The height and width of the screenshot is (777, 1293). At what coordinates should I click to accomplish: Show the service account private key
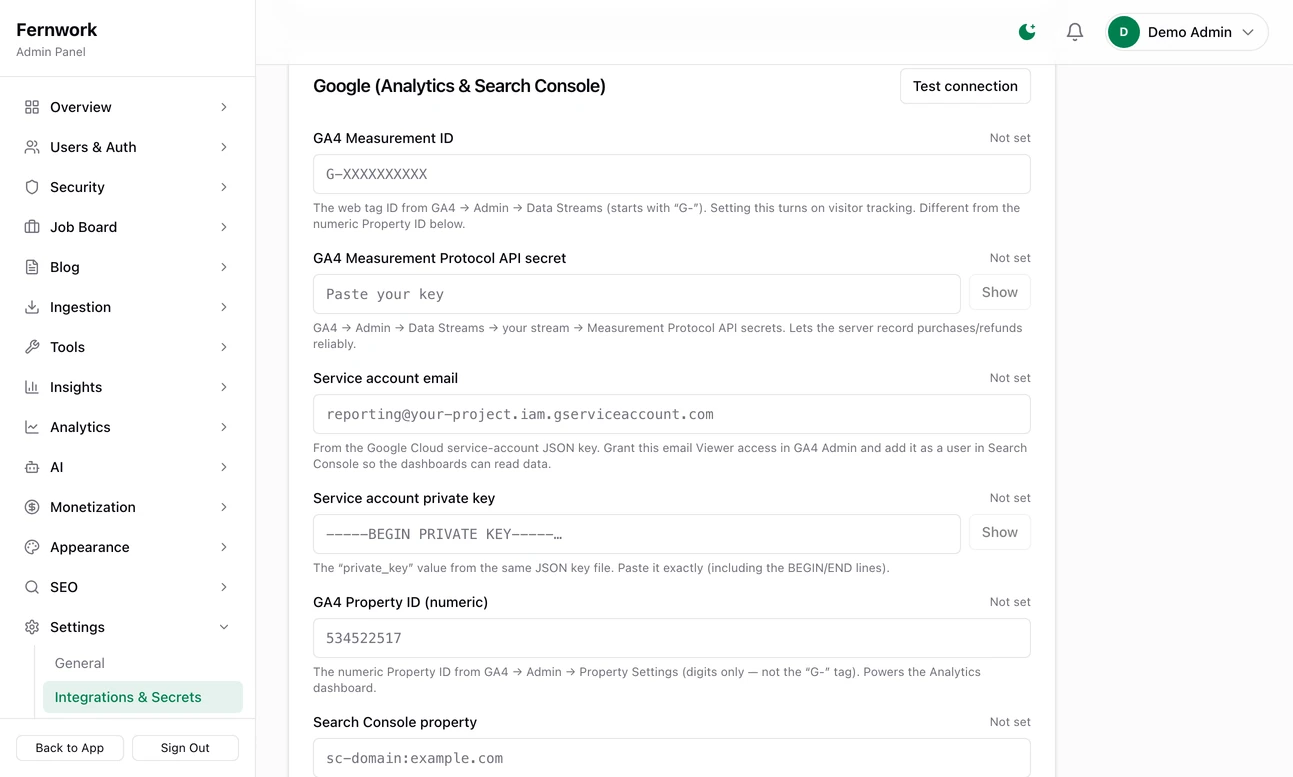coord(1000,532)
